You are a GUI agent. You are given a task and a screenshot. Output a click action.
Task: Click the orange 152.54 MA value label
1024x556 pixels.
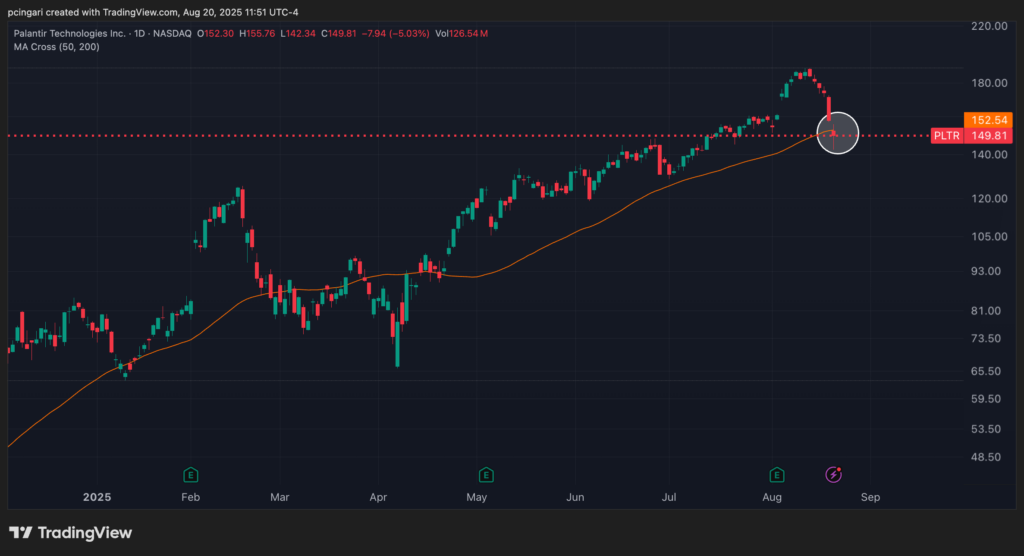click(989, 120)
